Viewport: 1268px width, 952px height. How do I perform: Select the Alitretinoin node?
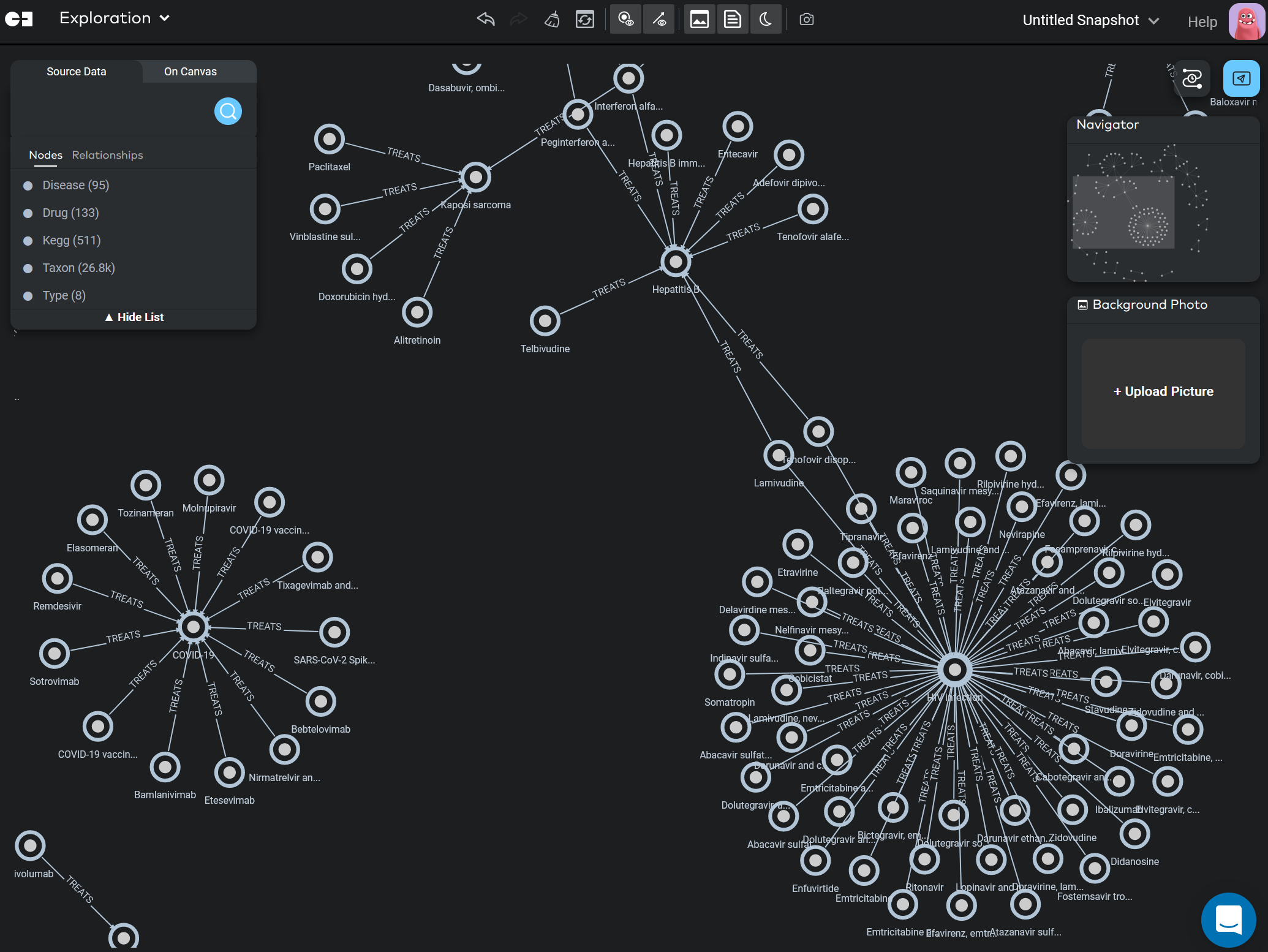click(417, 312)
